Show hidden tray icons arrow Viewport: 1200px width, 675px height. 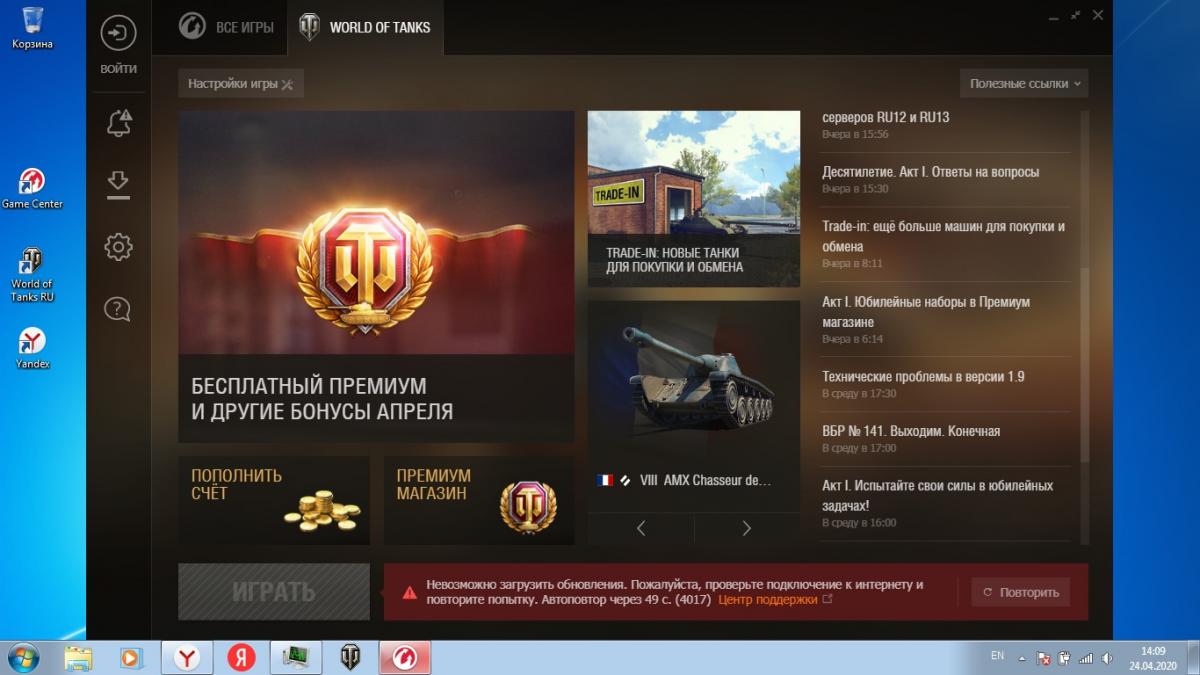click(1022, 658)
